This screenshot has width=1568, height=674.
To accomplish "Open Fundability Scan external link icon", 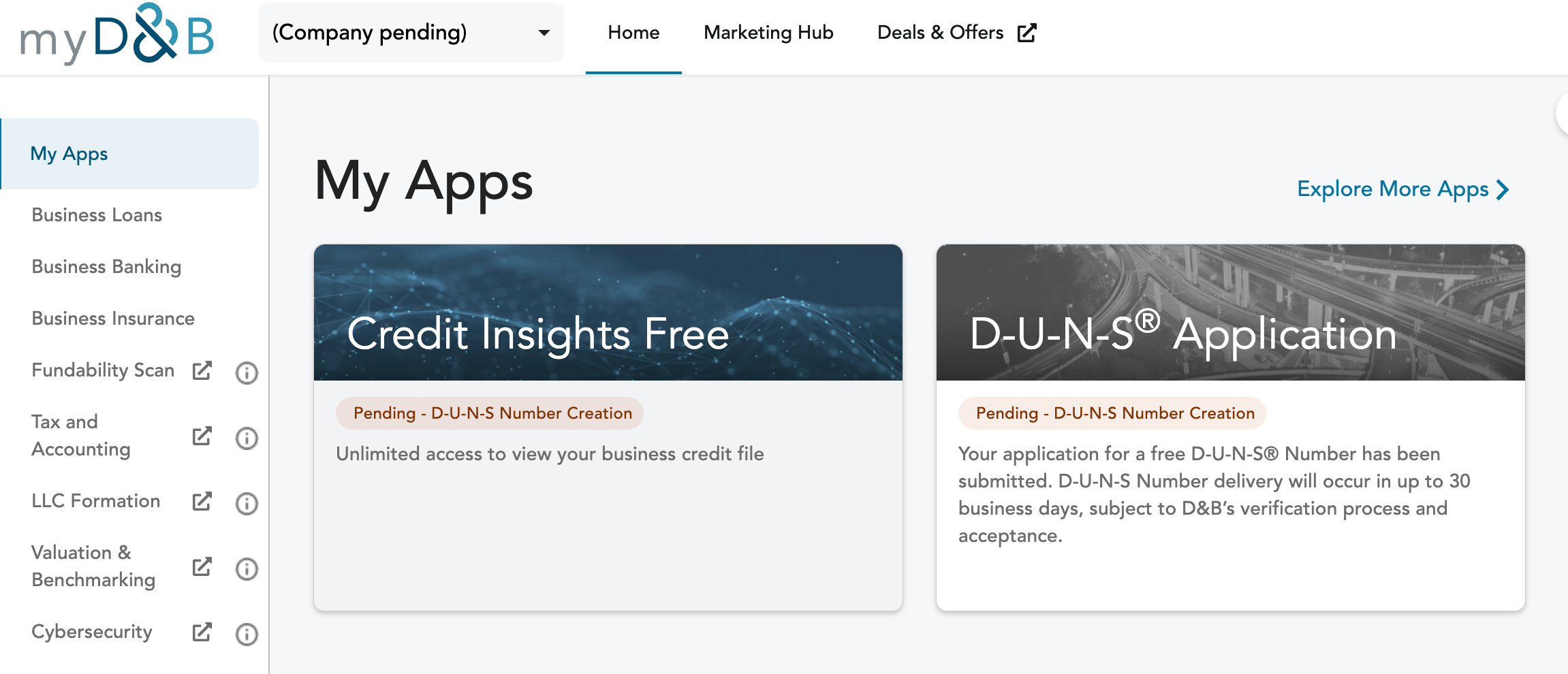I will tap(202, 371).
